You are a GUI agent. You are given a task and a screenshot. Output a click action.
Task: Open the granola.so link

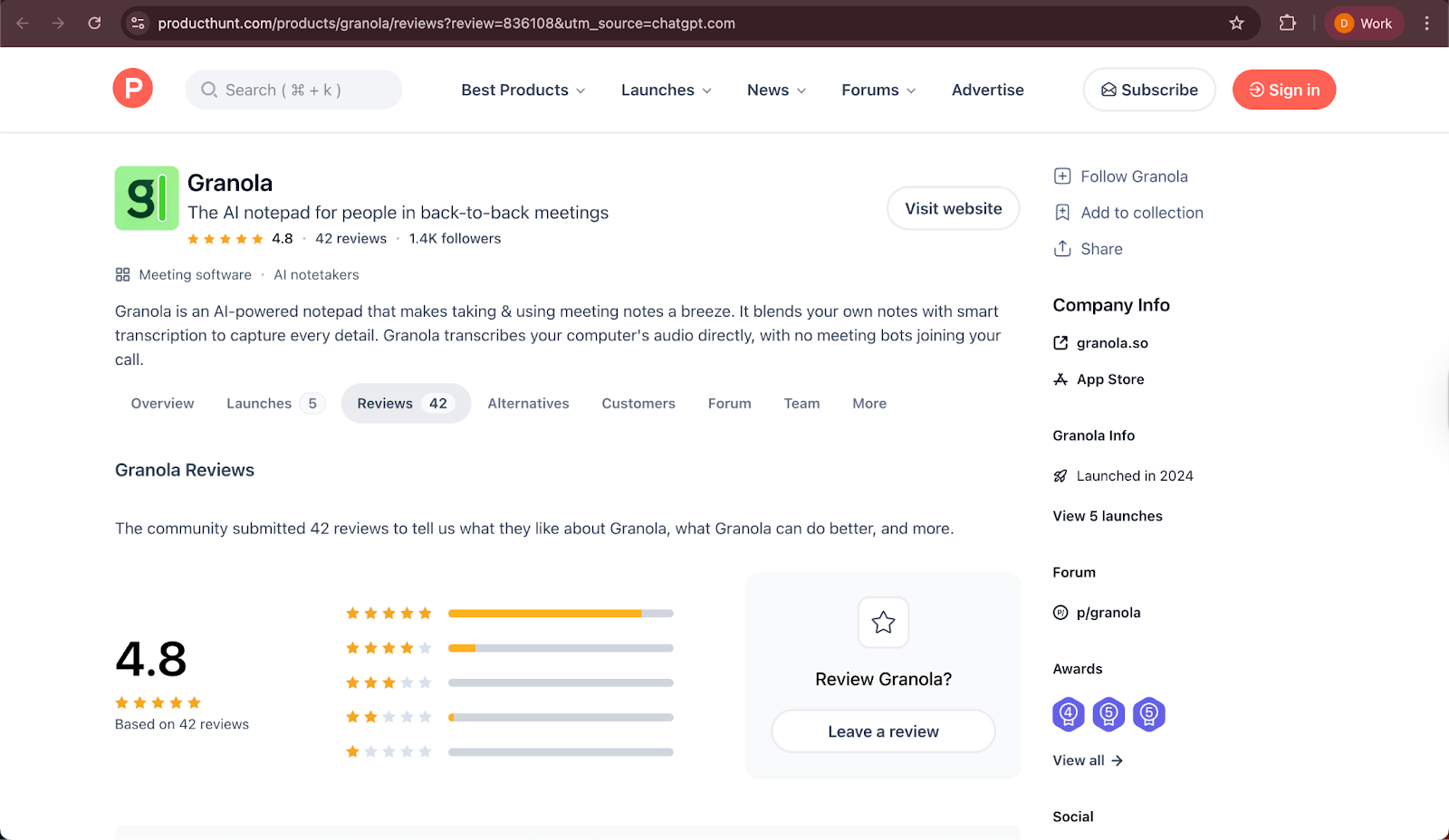tap(1112, 343)
